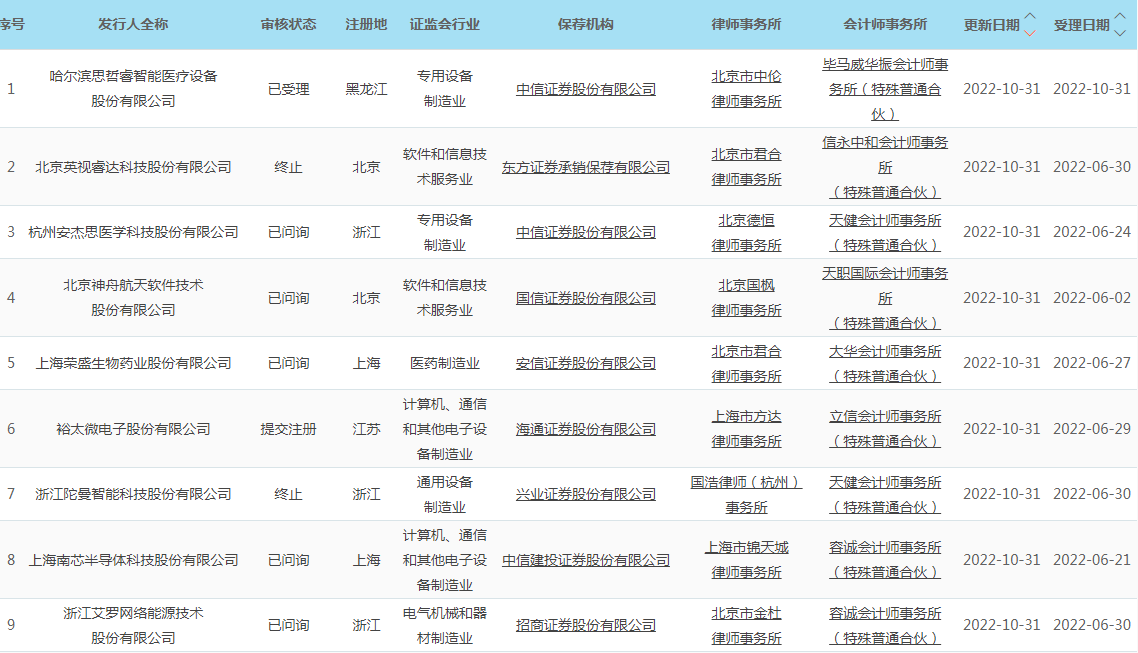Sort 受理日期 descending with down arrow
This screenshot has height=653, width=1138.
pos(1120,32)
